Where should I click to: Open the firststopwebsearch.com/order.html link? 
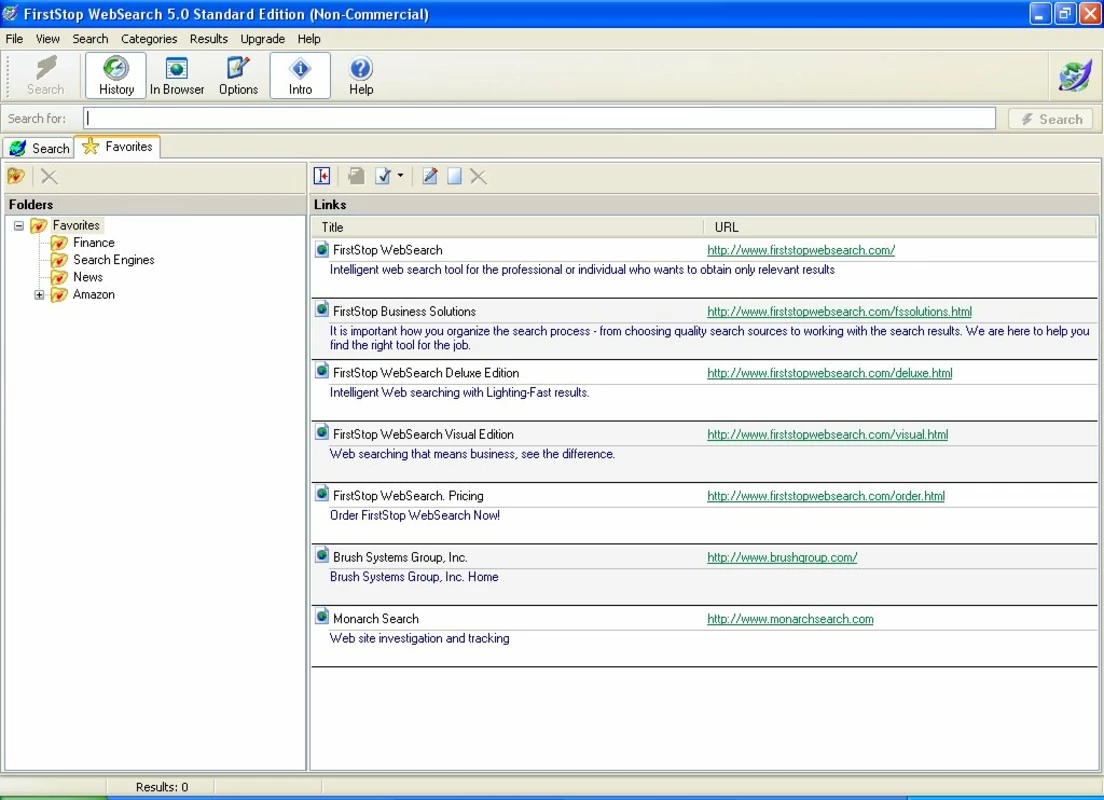click(826, 496)
